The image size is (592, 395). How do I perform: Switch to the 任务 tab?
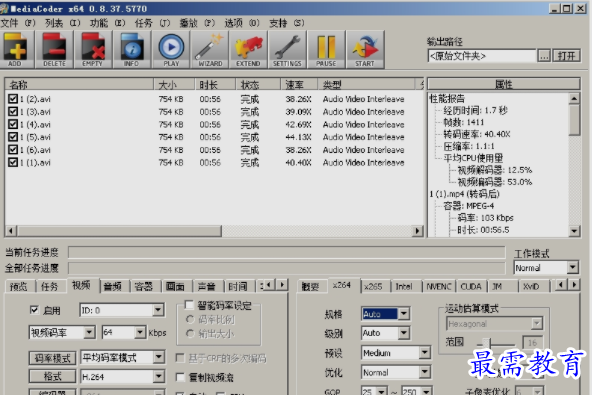click(49, 287)
